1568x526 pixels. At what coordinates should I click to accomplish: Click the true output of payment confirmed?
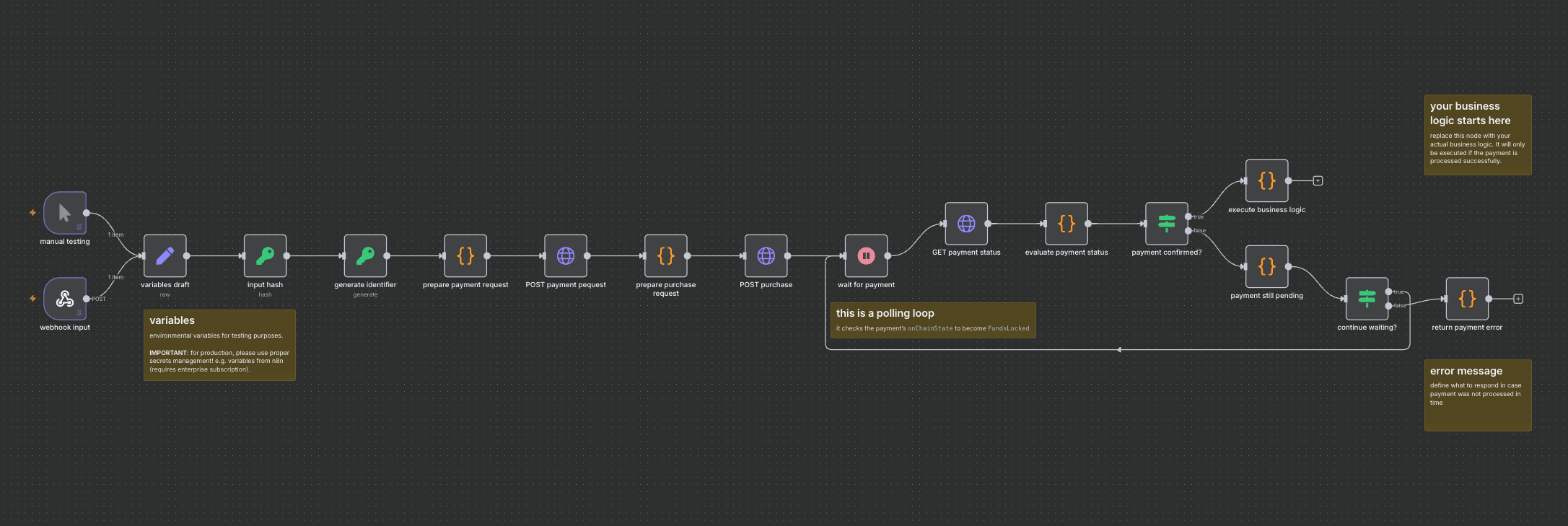click(x=1188, y=216)
